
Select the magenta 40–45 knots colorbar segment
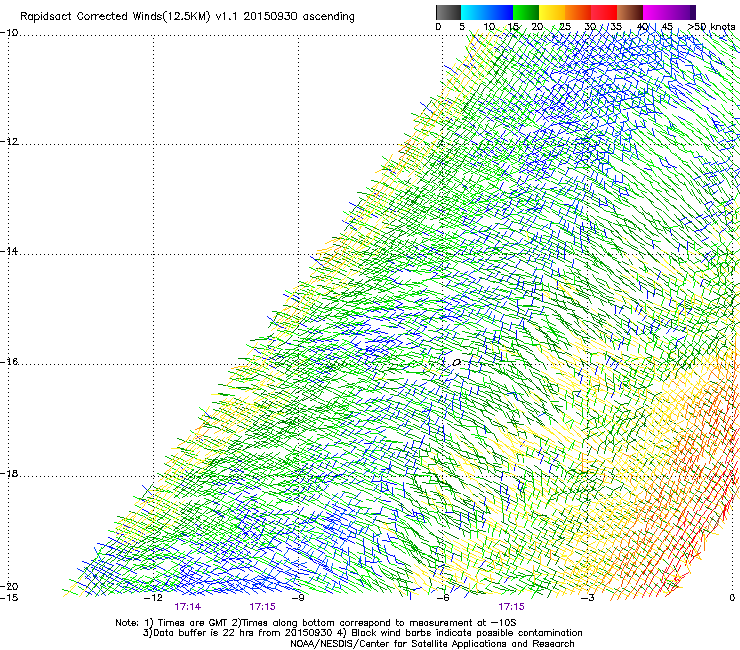click(656, 12)
